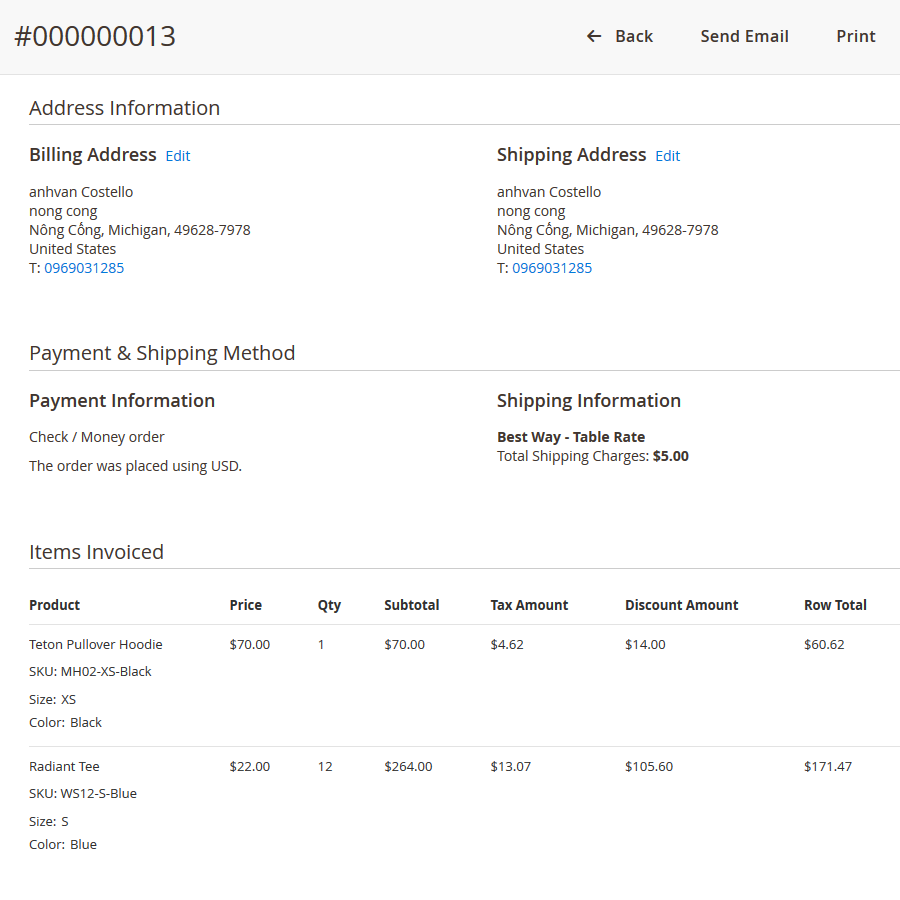Select the invoice number #000000013 heading
Image resolution: width=900 pixels, height=900 pixels.
95,37
